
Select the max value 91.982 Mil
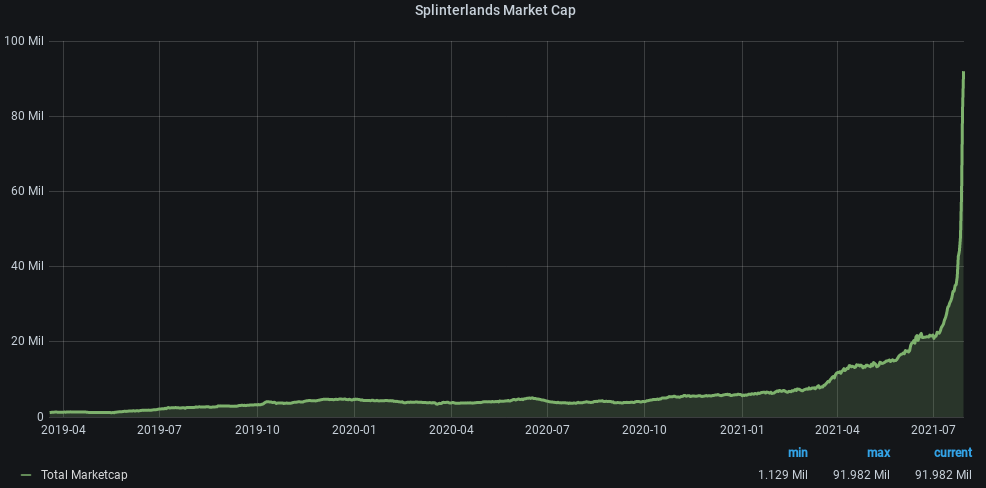click(x=861, y=475)
